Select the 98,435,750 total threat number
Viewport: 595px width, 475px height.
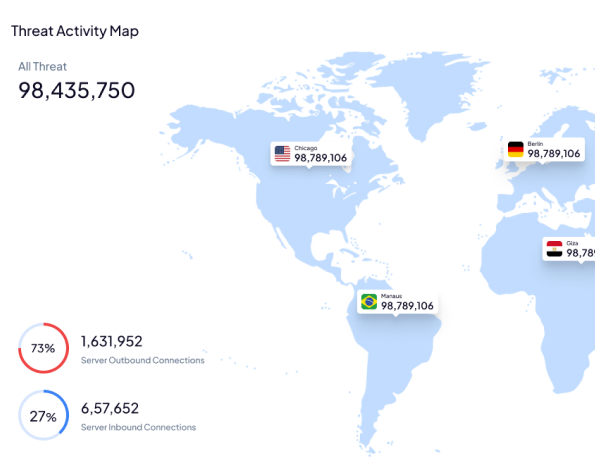(77, 90)
